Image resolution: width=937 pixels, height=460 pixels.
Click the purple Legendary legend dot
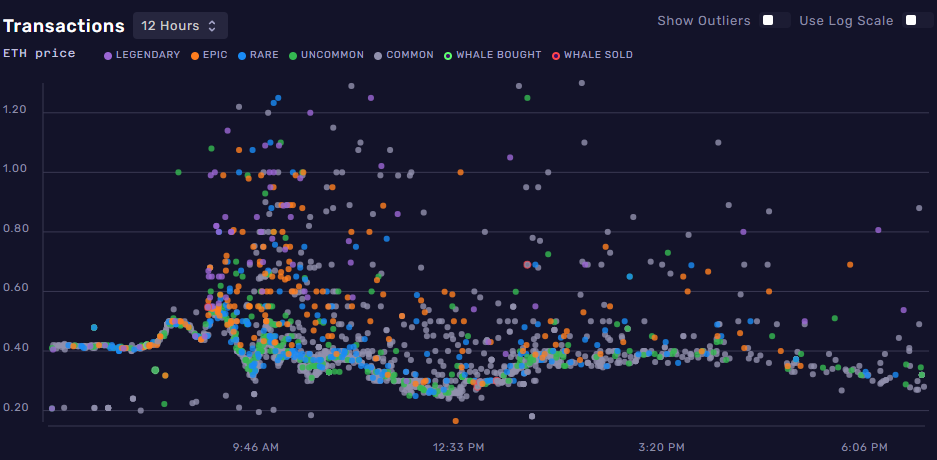108,55
